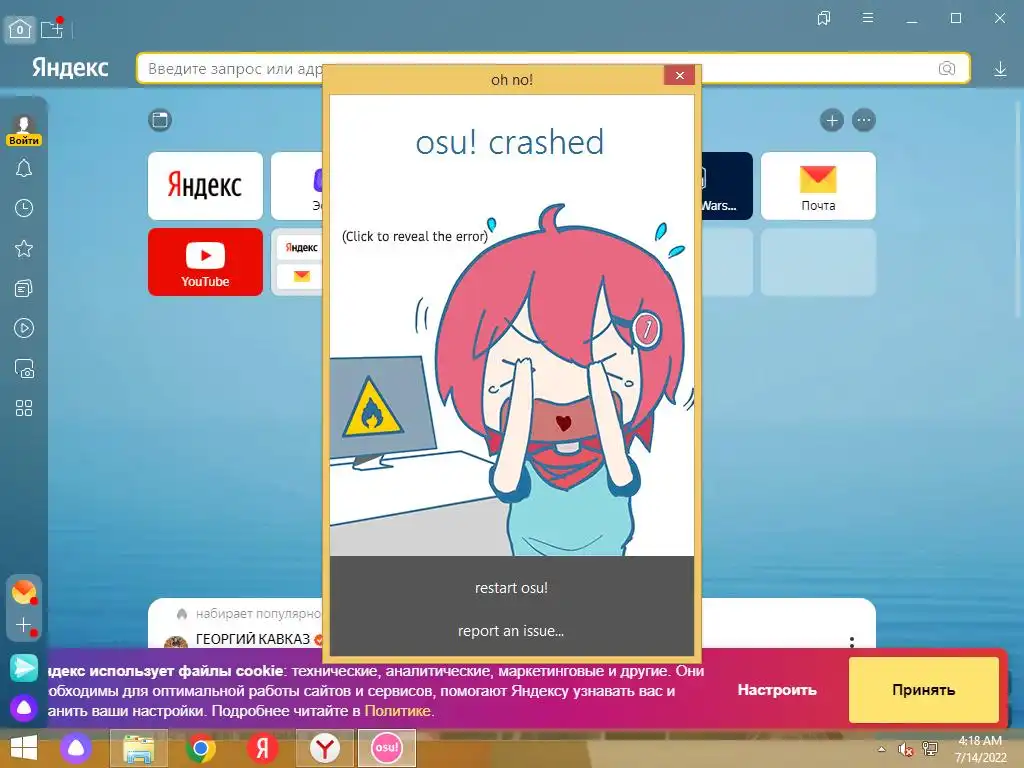Open collections icon in the sidebar

24,288
